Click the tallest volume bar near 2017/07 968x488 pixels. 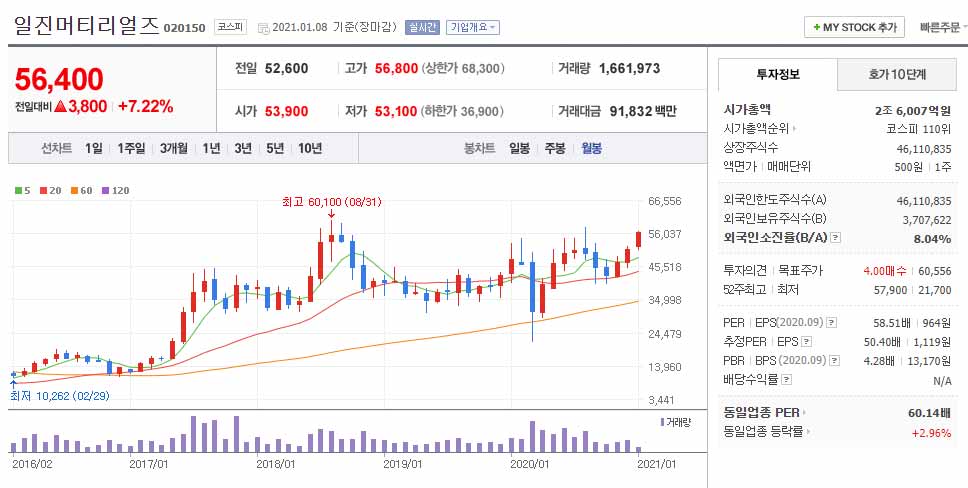(x=193, y=434)
